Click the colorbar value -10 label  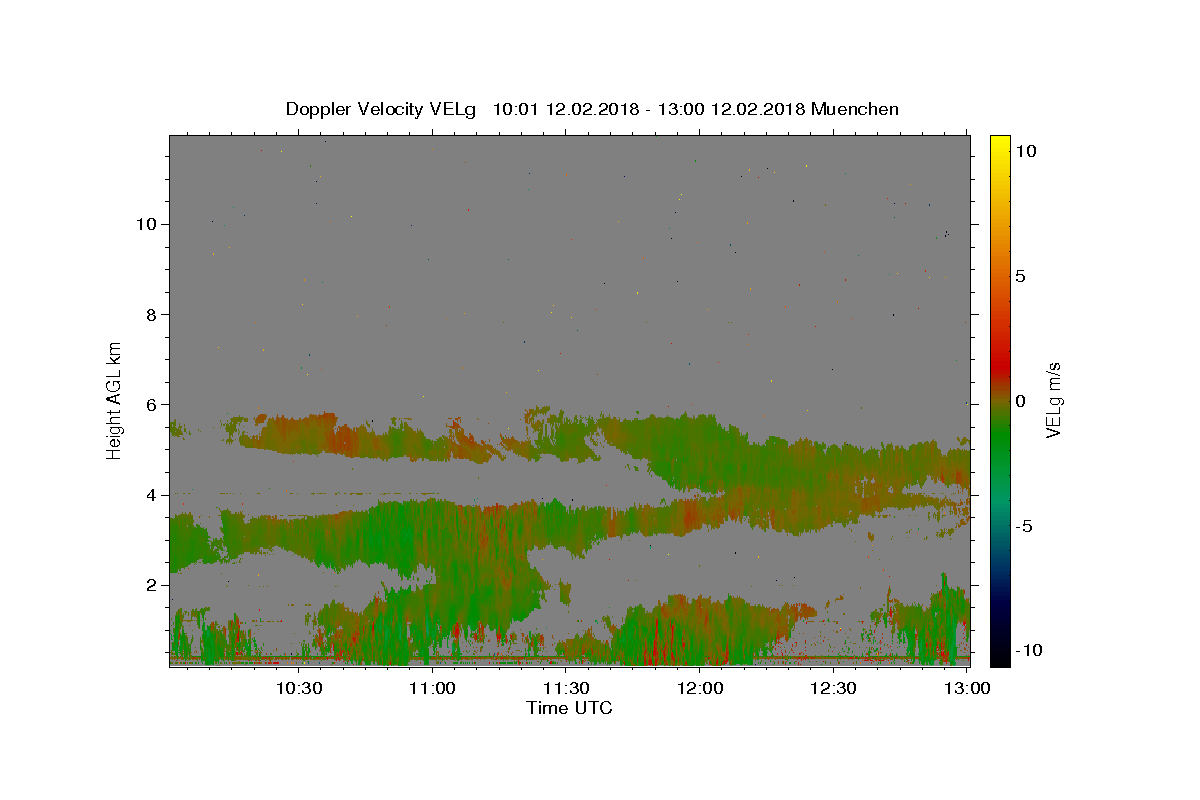1029,650
